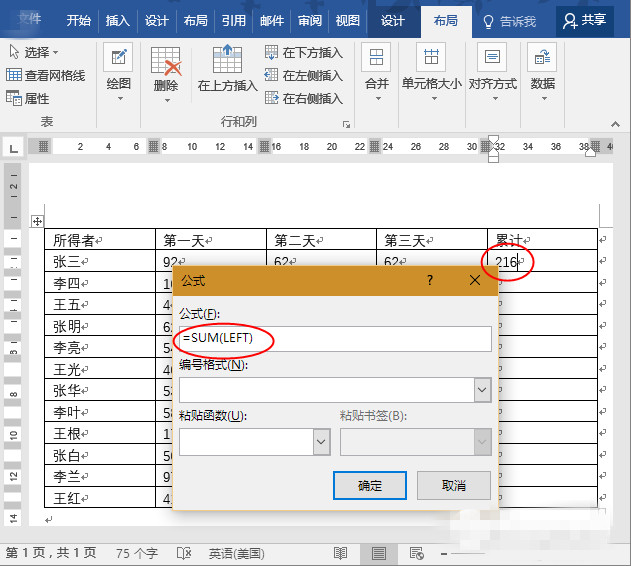Select Insert Left option
The height and width of the screenshot is (566, 631).
304,75
